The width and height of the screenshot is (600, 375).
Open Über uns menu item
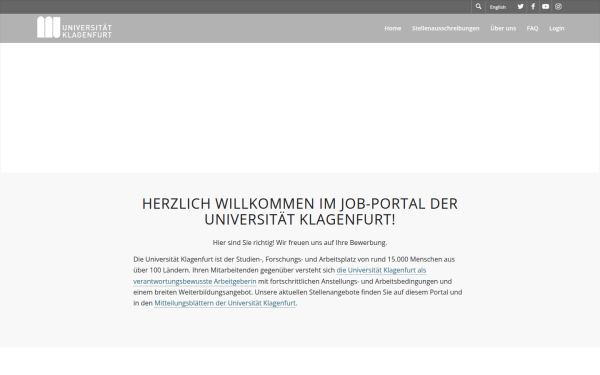(503, 28)
